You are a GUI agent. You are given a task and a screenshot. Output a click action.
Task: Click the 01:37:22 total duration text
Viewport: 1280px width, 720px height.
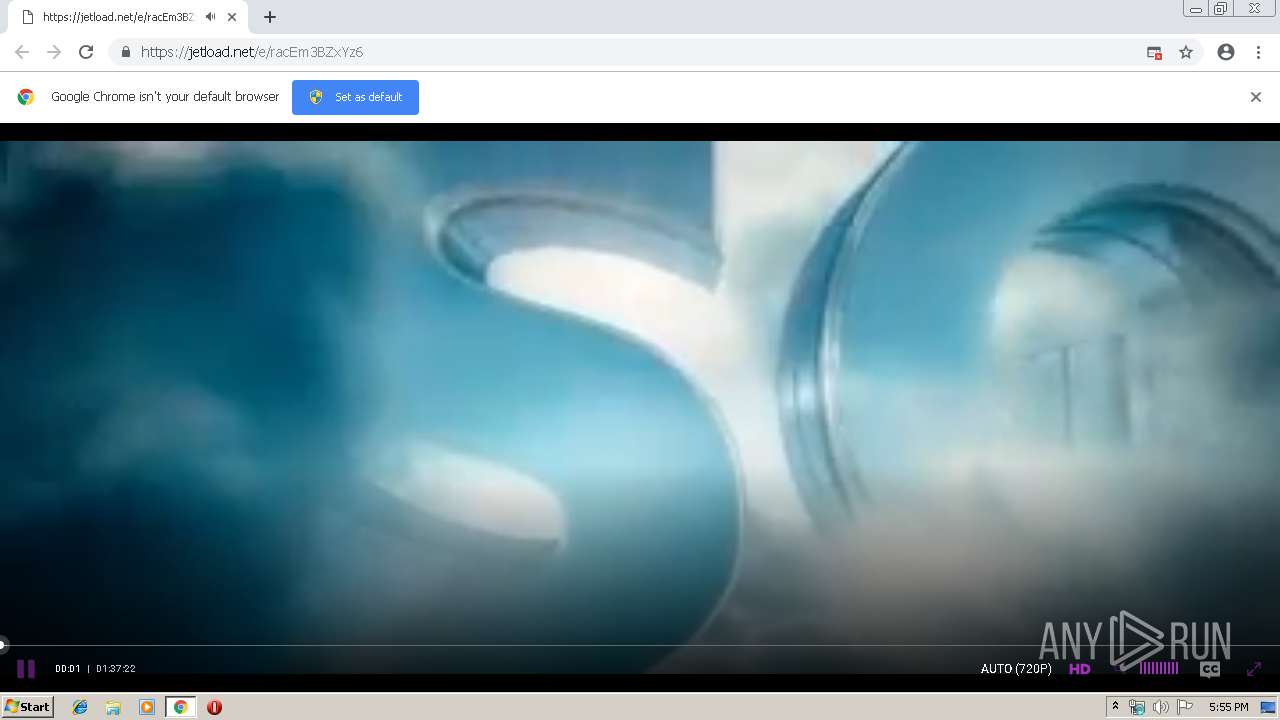point(116,669)
